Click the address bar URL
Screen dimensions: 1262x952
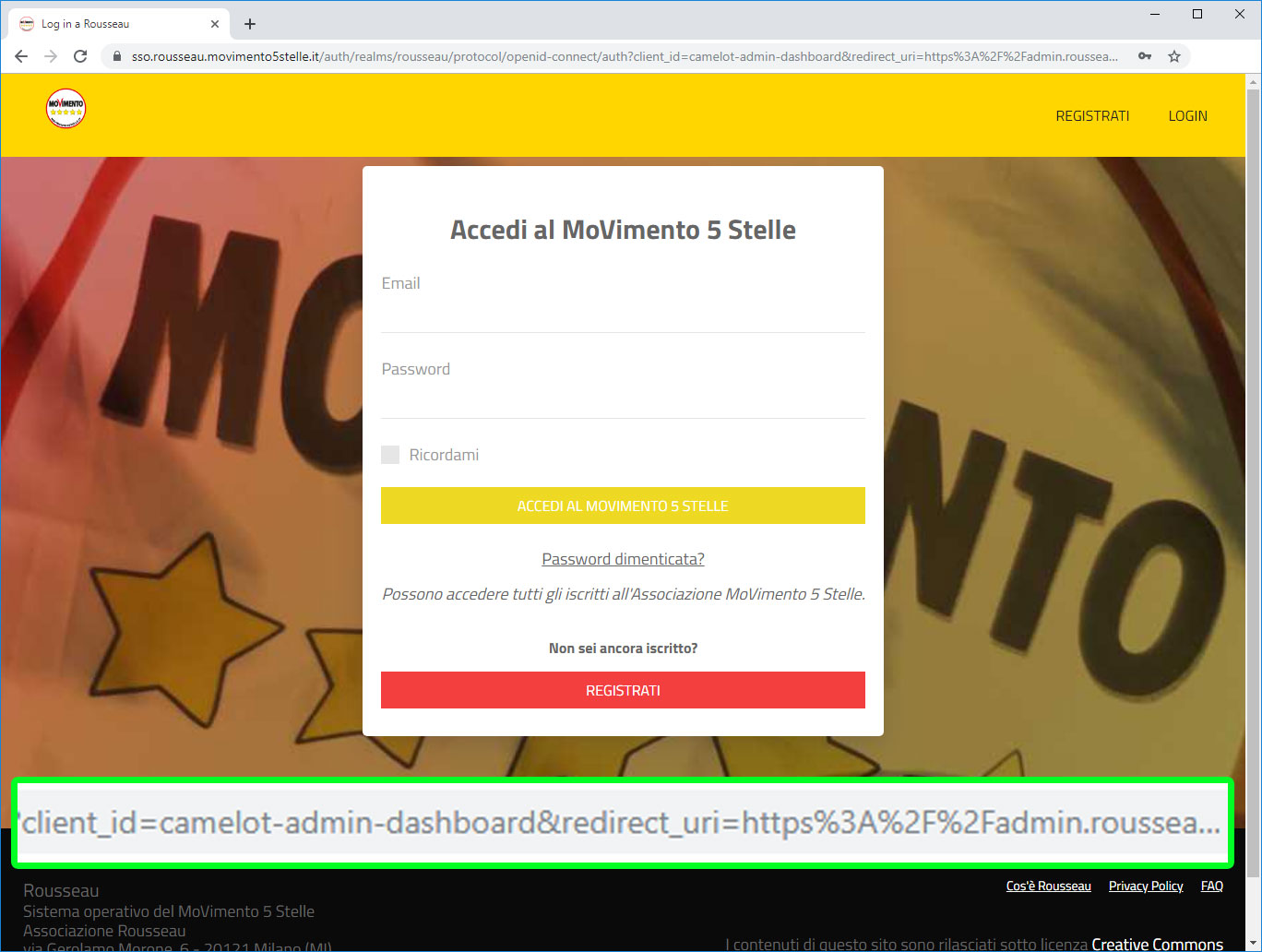click(623, 56)
